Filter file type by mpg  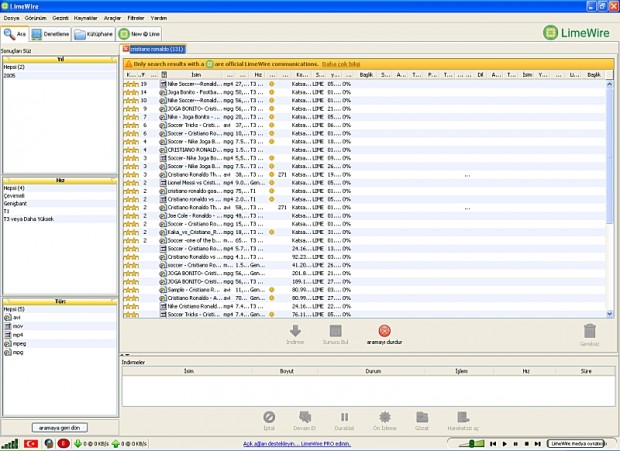(x=60, y=352)
